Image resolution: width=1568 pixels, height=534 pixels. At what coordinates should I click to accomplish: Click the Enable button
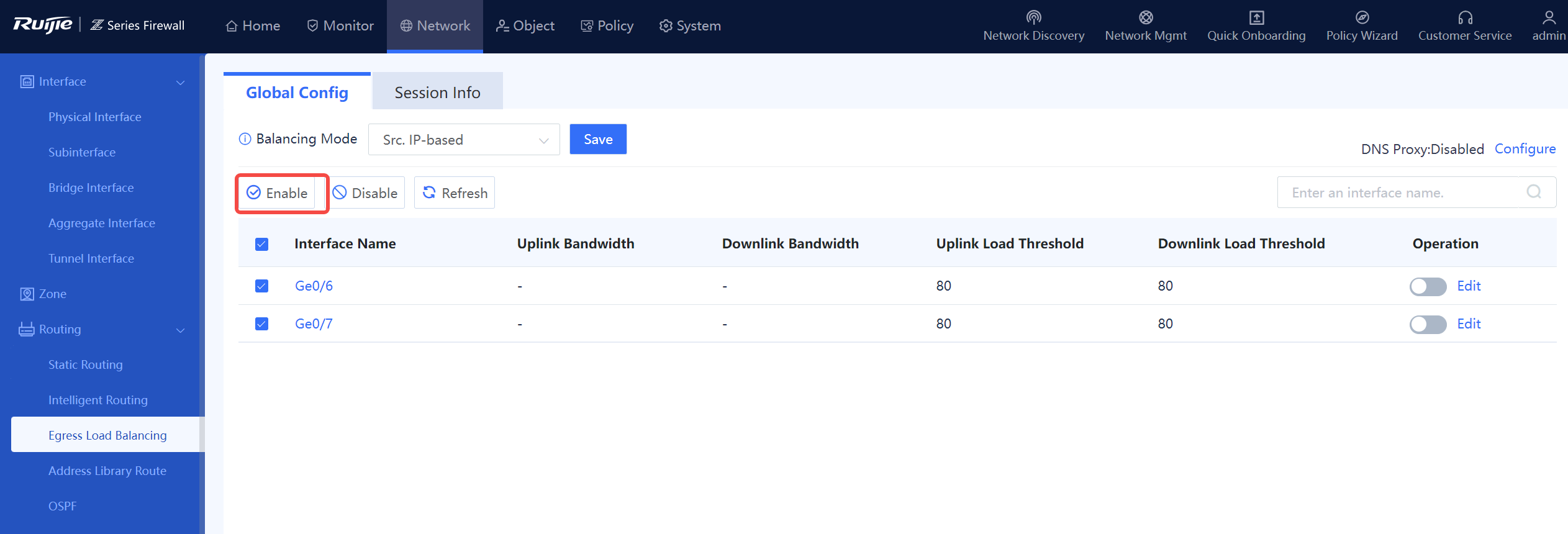277,193
